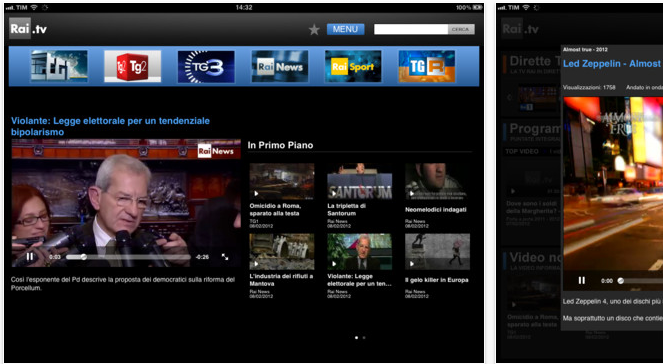Tap the favorites star icon
This screenshot has height=364, width=663.
[x=314, y=30]
